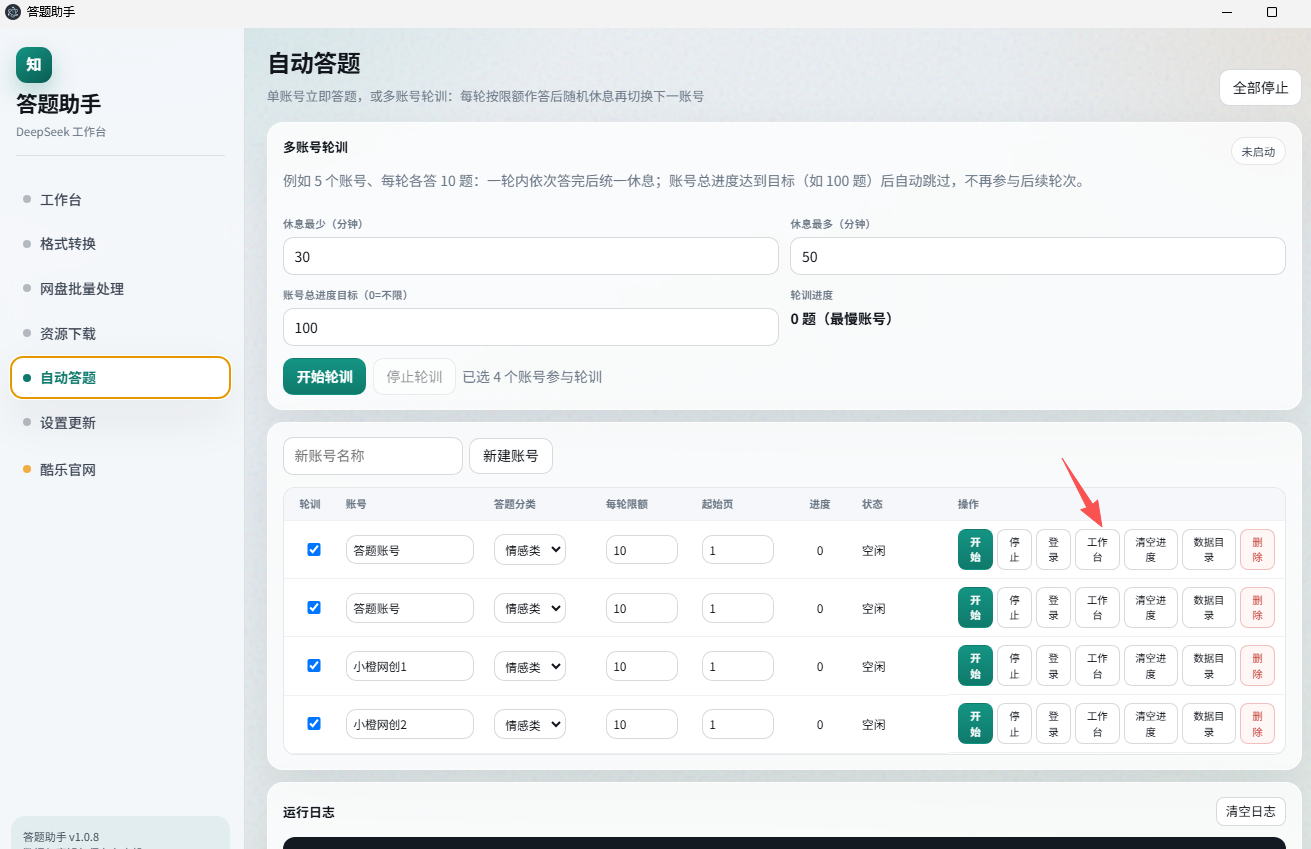
Task: Click 停止 for 小橙网创2 account
Action: click(1014, 724)
